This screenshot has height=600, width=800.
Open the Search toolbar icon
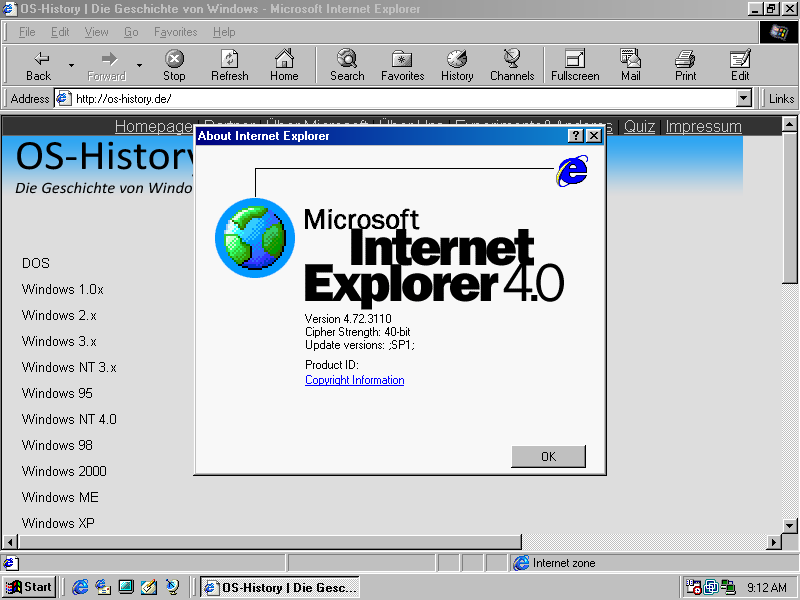pyautogui.click(x=347, y=59)
